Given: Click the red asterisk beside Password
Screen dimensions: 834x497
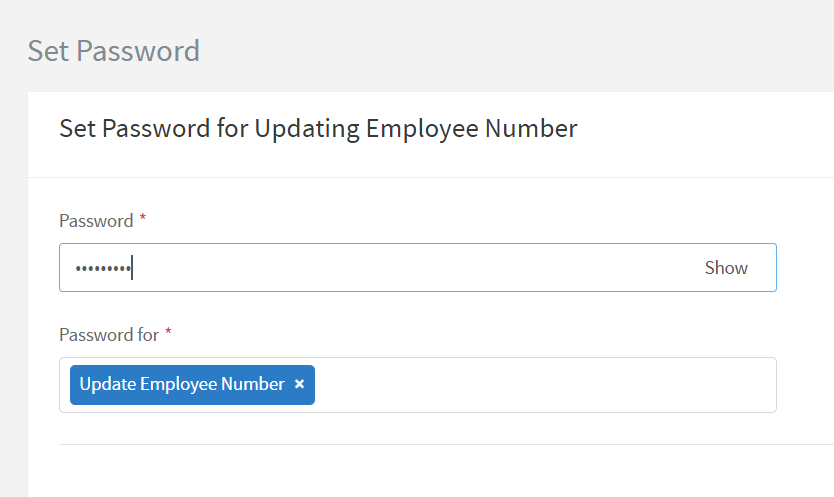Looking at the screenshot, I should click(x=143, y=219).
